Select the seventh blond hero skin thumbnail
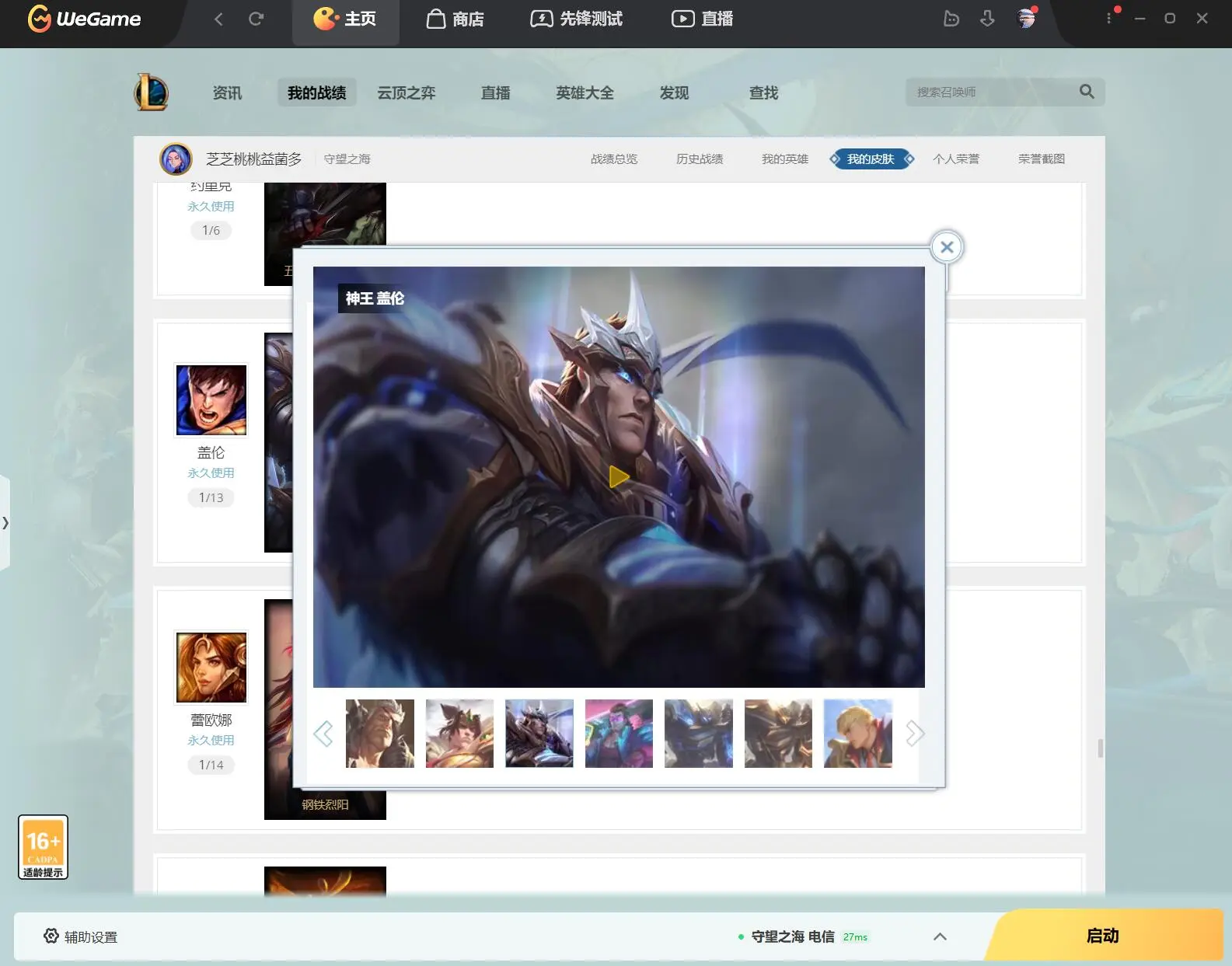This screenshot has width=1232, height=966. [858, 733]
